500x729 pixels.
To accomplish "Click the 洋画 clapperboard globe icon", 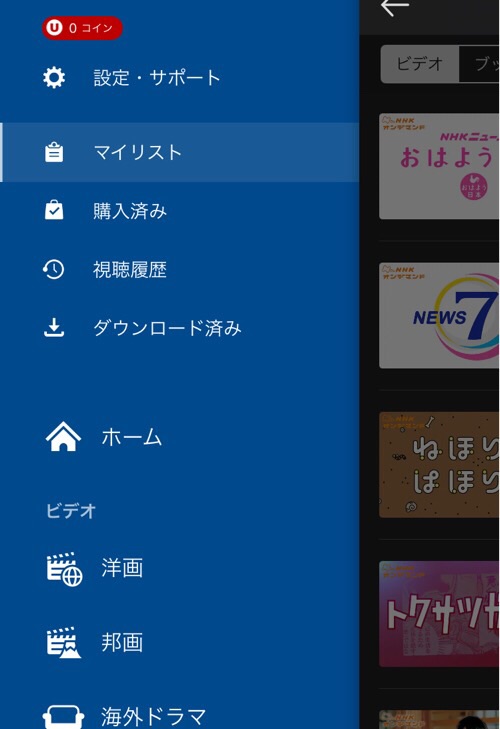I will [64, 569].
